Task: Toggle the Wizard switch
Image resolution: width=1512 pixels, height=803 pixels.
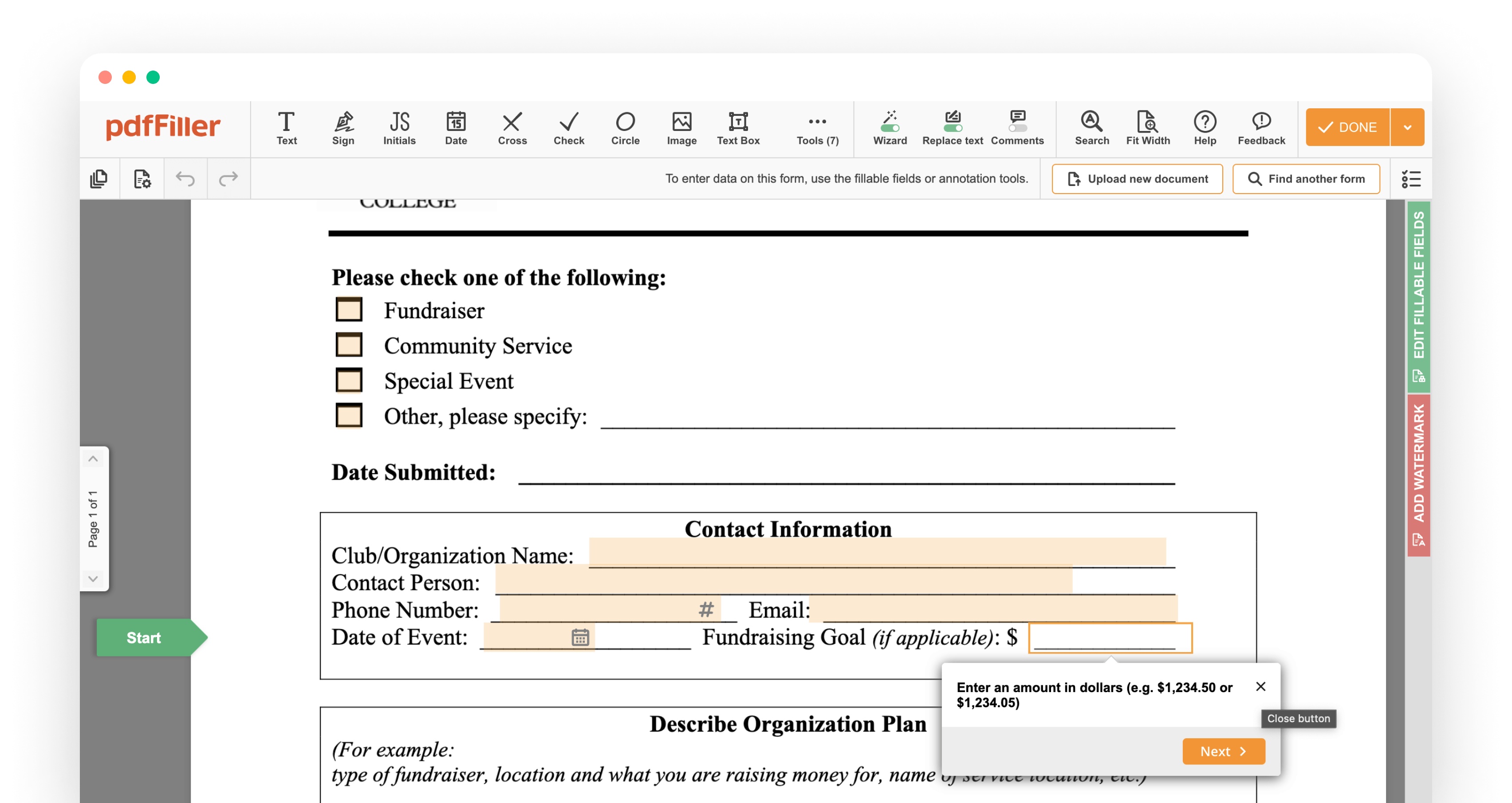Action: pyautogui.click(x=890, y=127)
